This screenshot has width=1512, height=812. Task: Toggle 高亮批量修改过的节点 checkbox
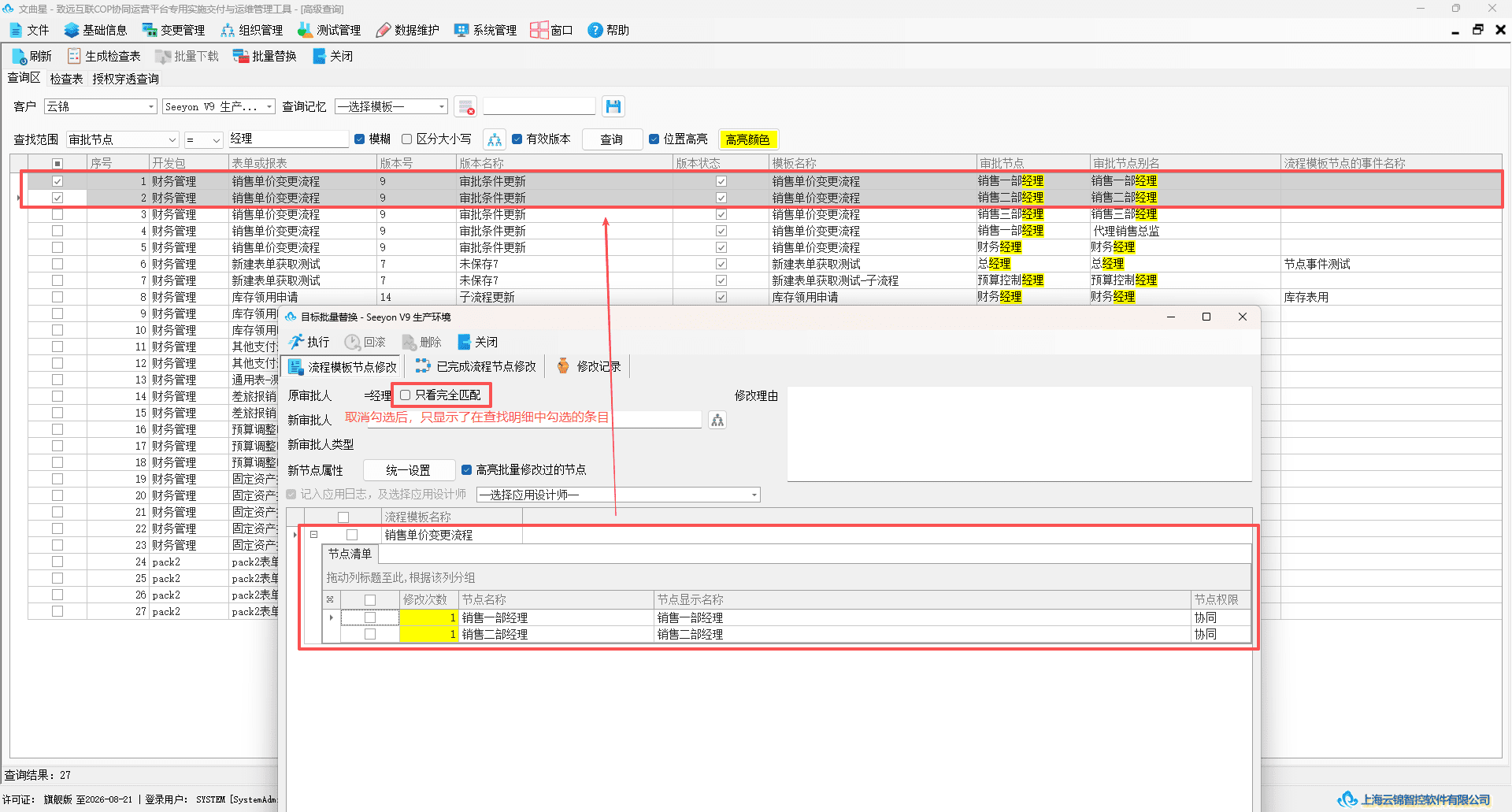pyautogui.click(x=467, y=470)
